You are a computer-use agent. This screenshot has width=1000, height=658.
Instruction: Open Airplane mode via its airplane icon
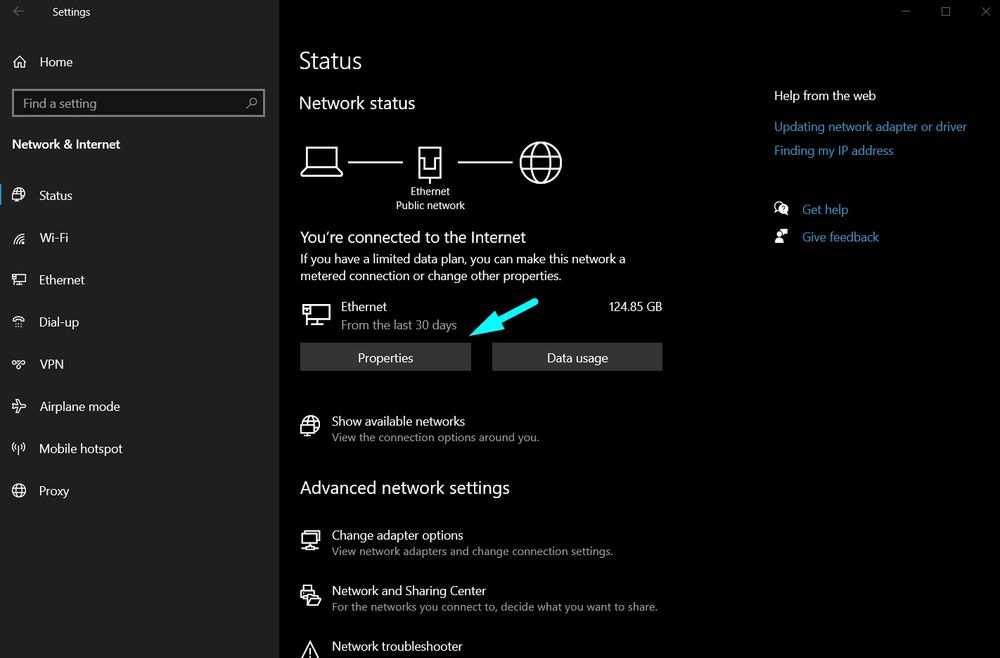(x=20, y=406)
